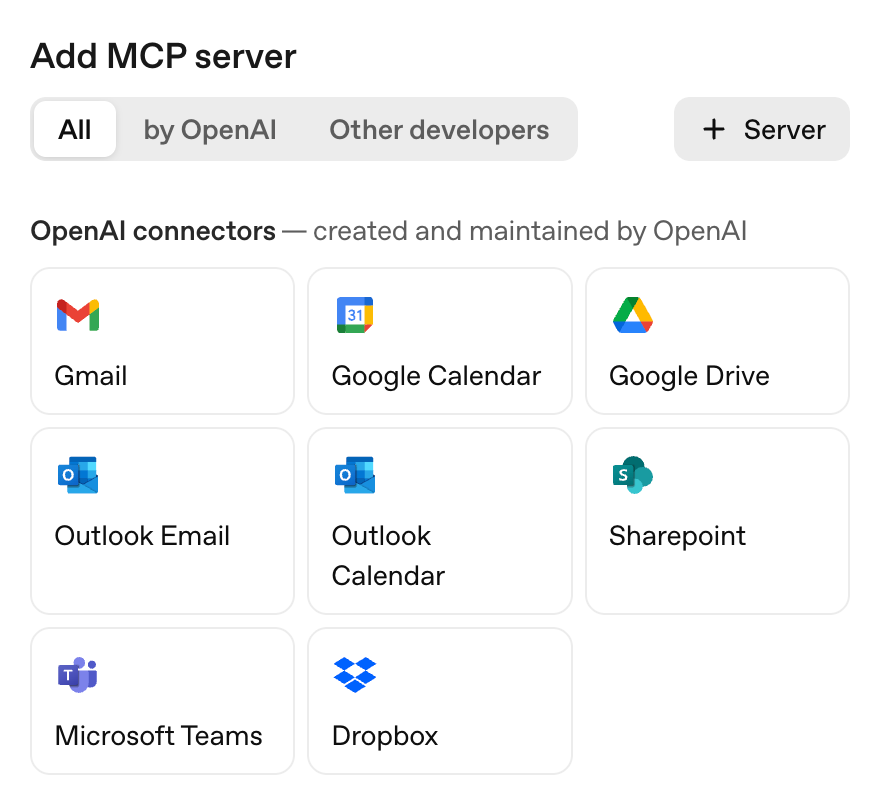Click the Add MCP server title

163,56
